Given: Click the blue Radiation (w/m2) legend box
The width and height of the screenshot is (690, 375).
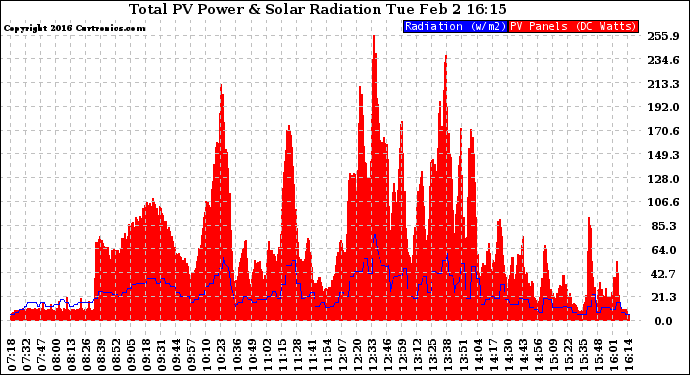Looking at the screenshot, I should [455, 26].
